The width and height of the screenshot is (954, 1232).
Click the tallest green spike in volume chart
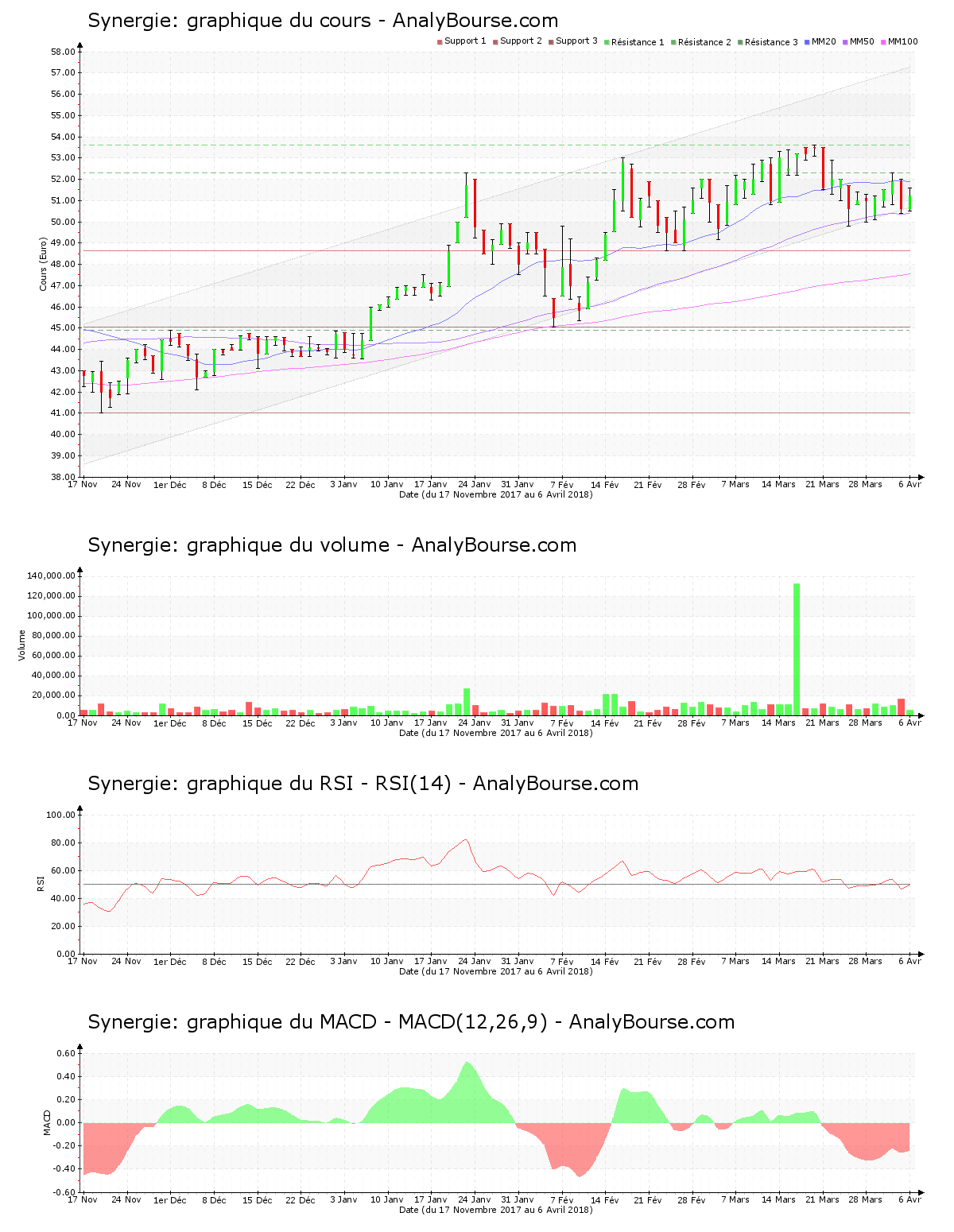(797, 649)
